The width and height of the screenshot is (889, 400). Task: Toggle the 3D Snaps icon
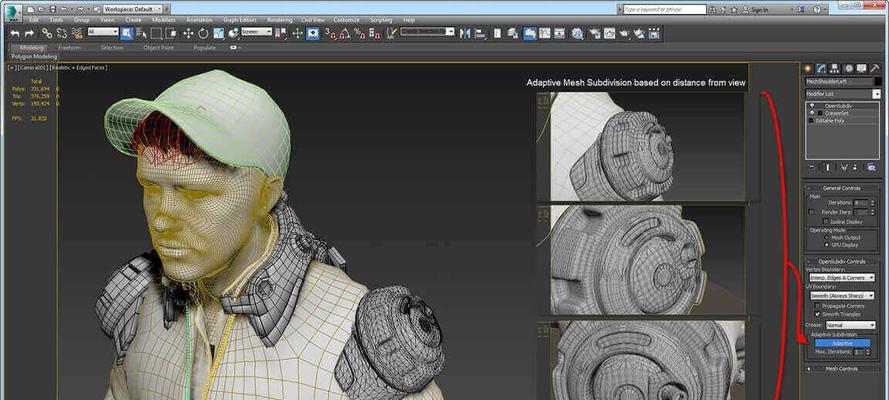[x=329, y=33]
